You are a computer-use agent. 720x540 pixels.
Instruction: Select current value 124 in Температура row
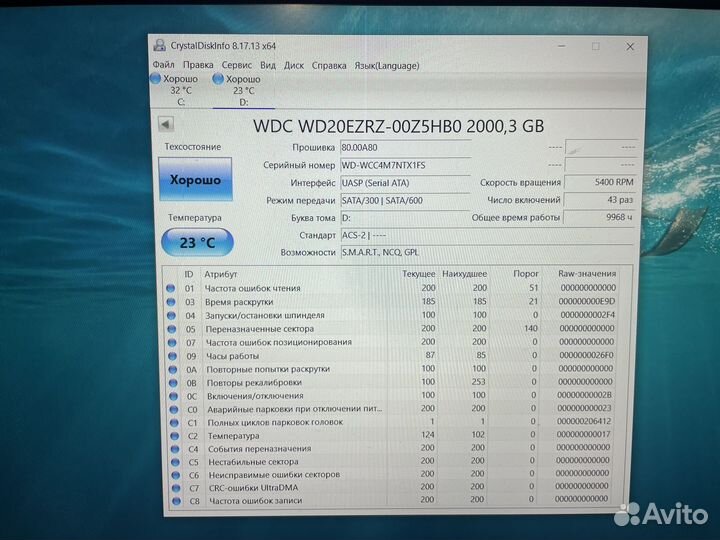click(x=428, y=434)
